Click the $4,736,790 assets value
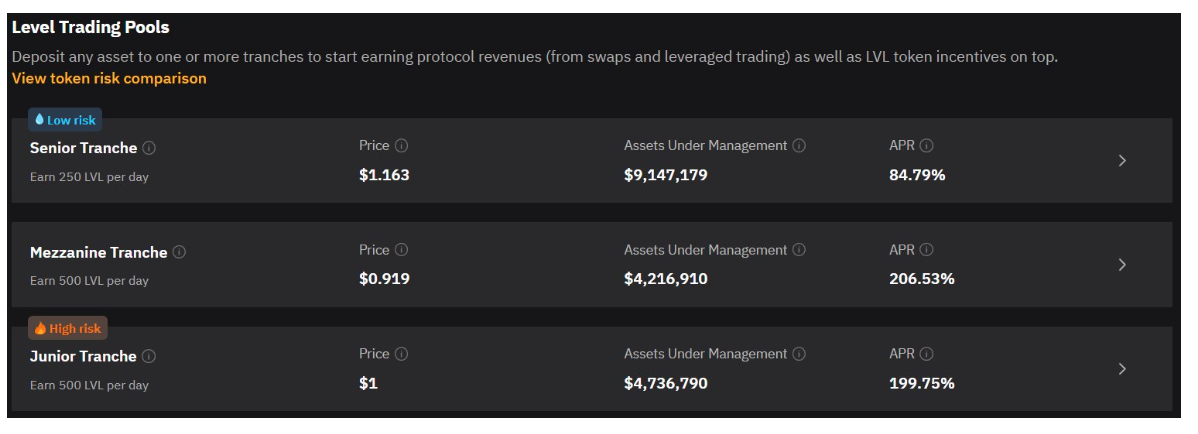Viewport: 1198px width, 434px height. pyautogui.click(x=665, y=383)
